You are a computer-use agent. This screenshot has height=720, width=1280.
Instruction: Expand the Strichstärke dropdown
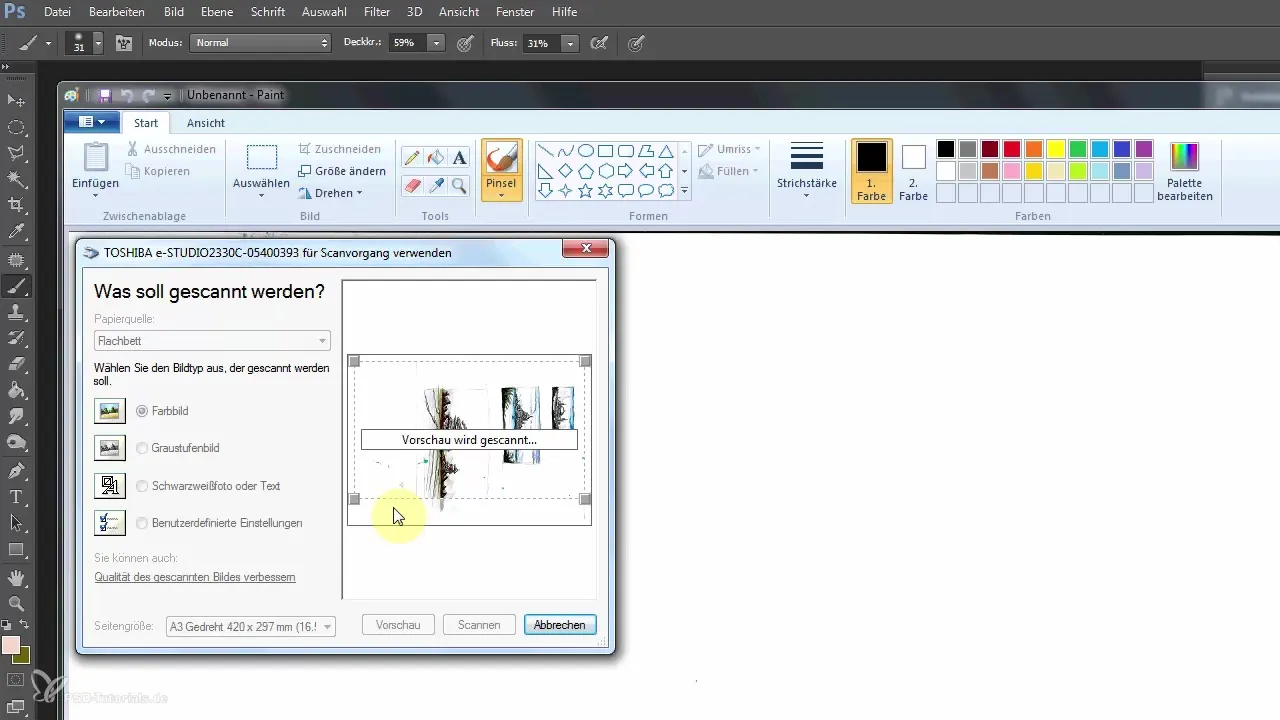tap(806, 195)
